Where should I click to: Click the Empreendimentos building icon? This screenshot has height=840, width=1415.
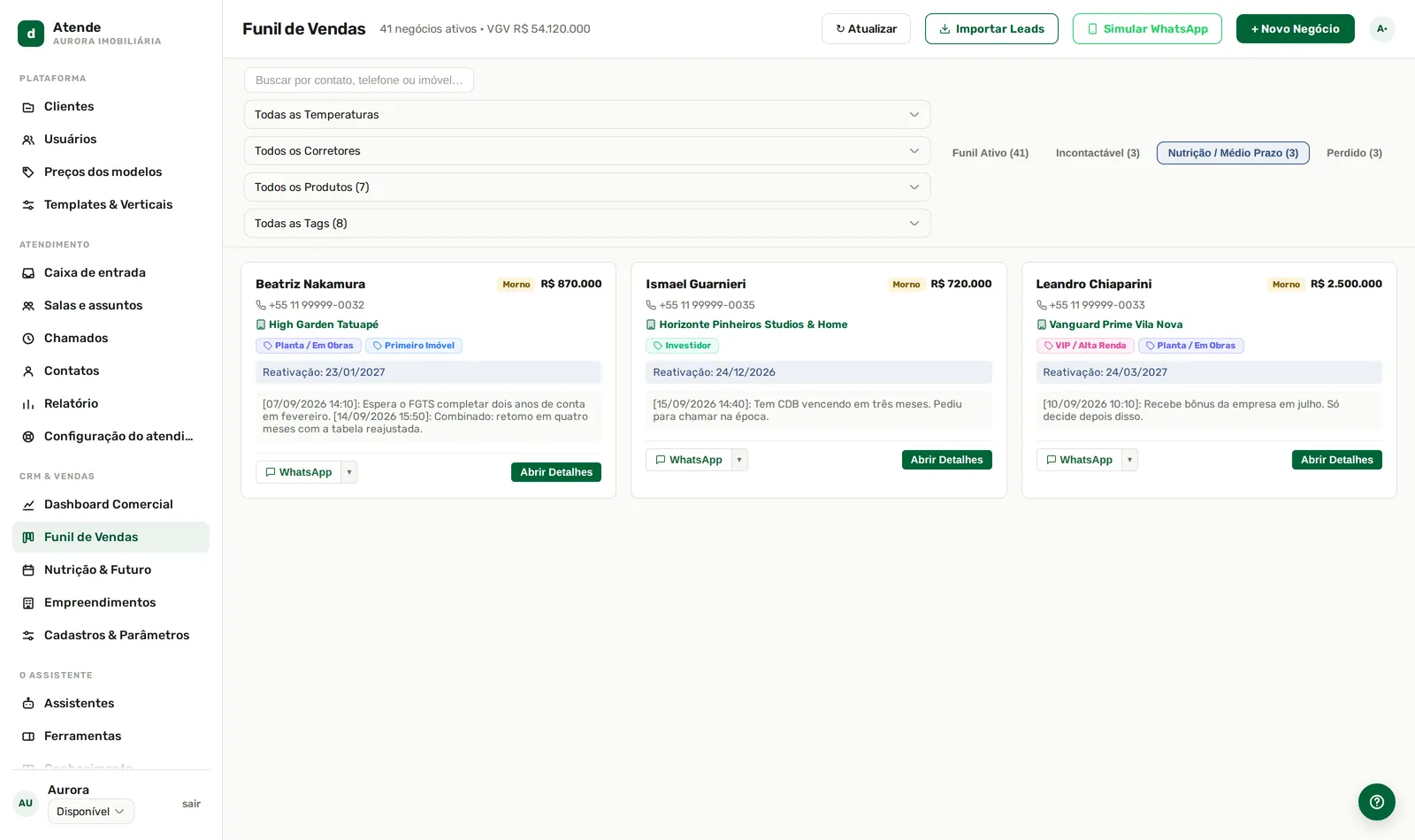pos(28,603)
